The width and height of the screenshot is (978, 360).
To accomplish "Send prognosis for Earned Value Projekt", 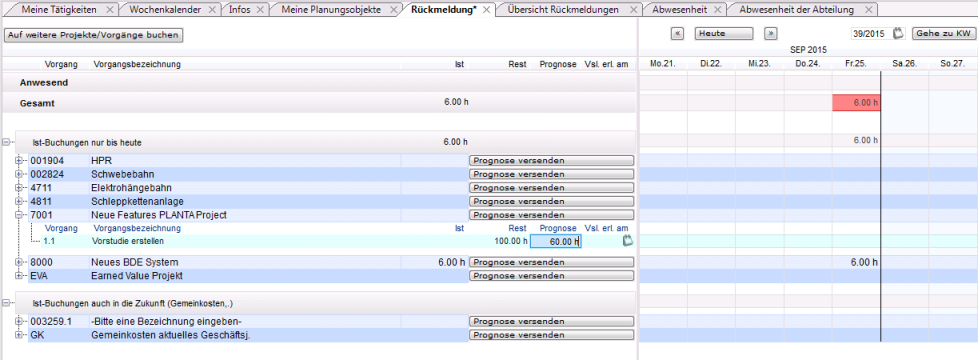I will (551, 275).
